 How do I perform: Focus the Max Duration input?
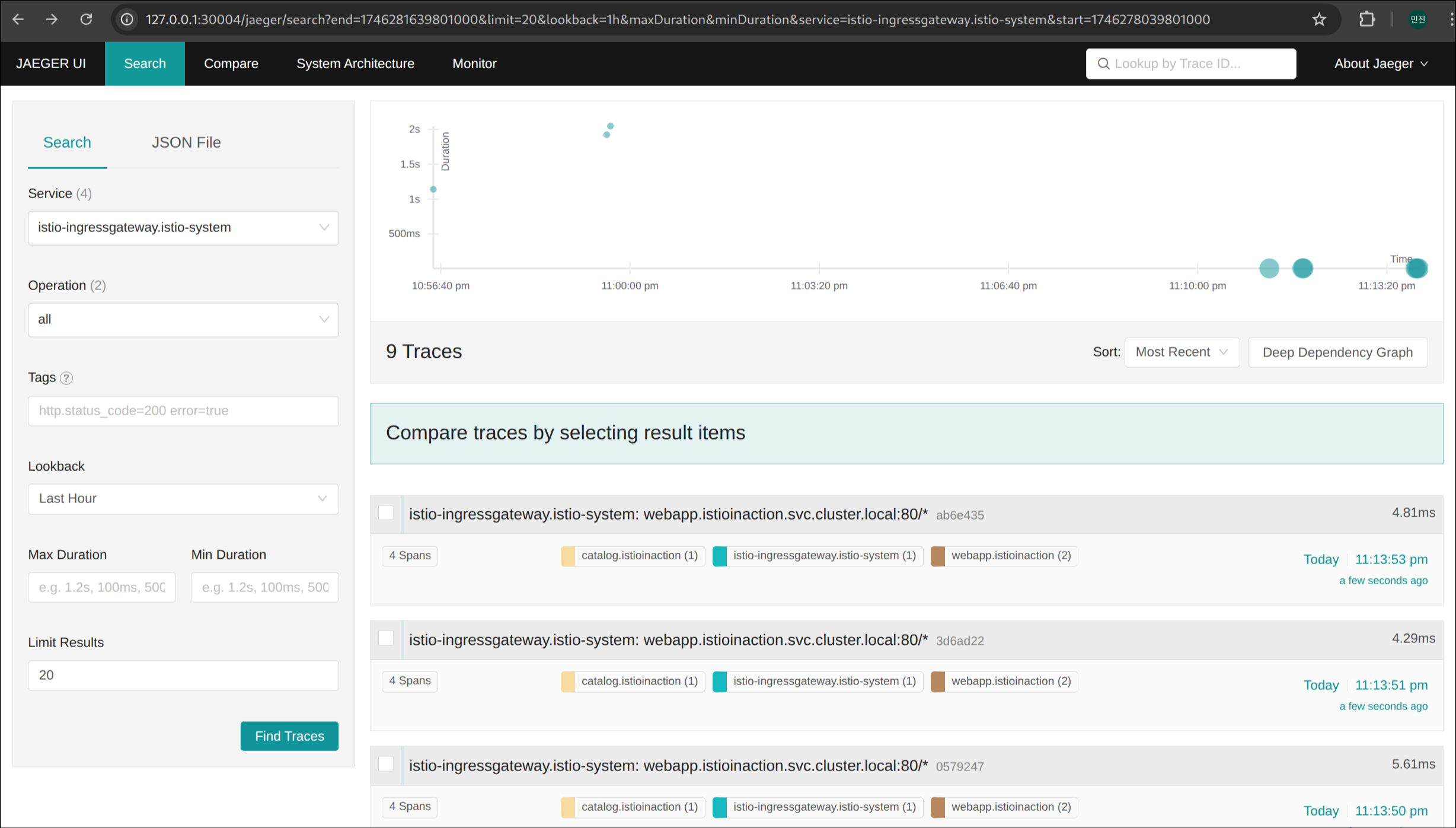[x=102, y=587]
